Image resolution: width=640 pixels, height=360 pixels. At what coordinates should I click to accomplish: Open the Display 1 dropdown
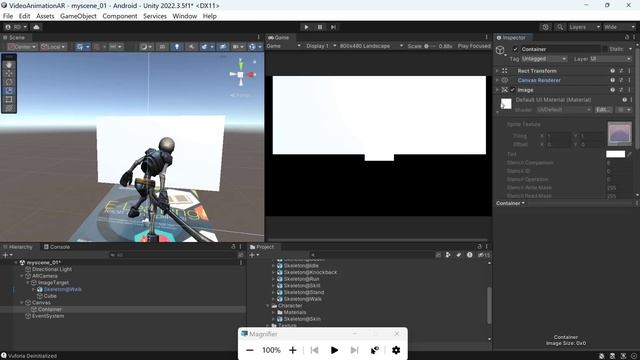pyautogui.click(x=321, y=46)
